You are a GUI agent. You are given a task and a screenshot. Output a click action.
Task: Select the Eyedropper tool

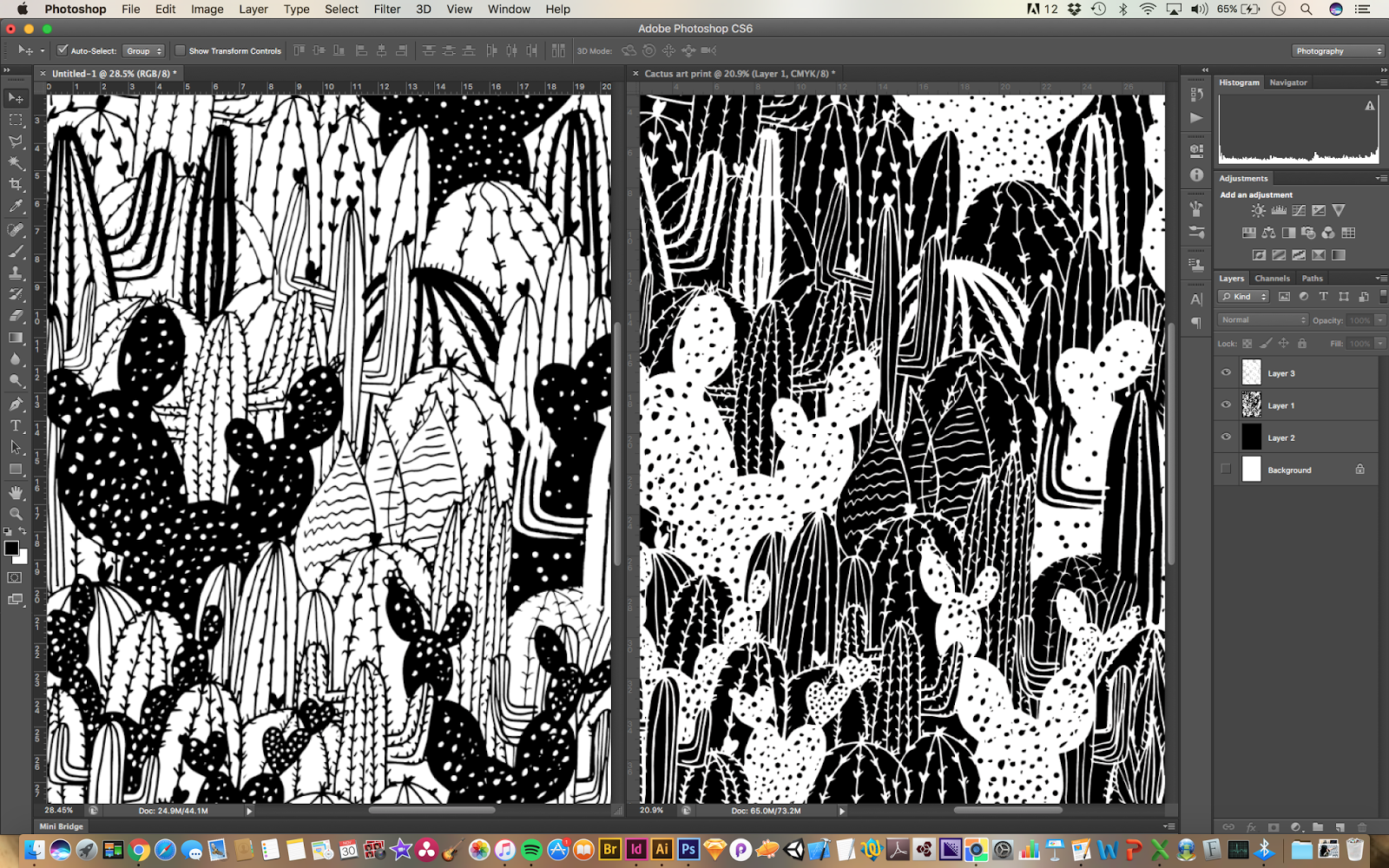click(x=16, y=207)
